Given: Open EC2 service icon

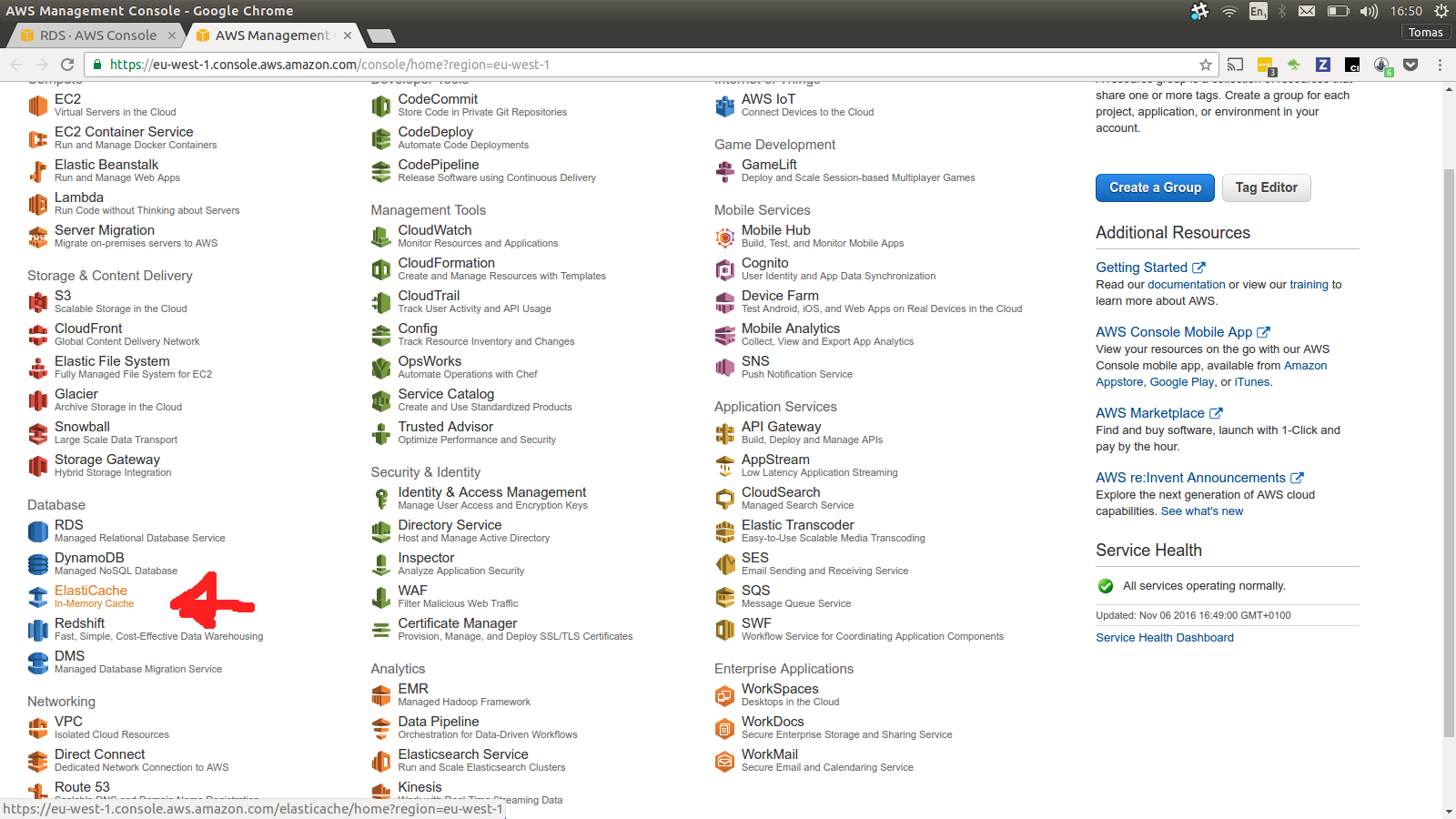Looking at the screenshot, I should click(x=37, y=106).
